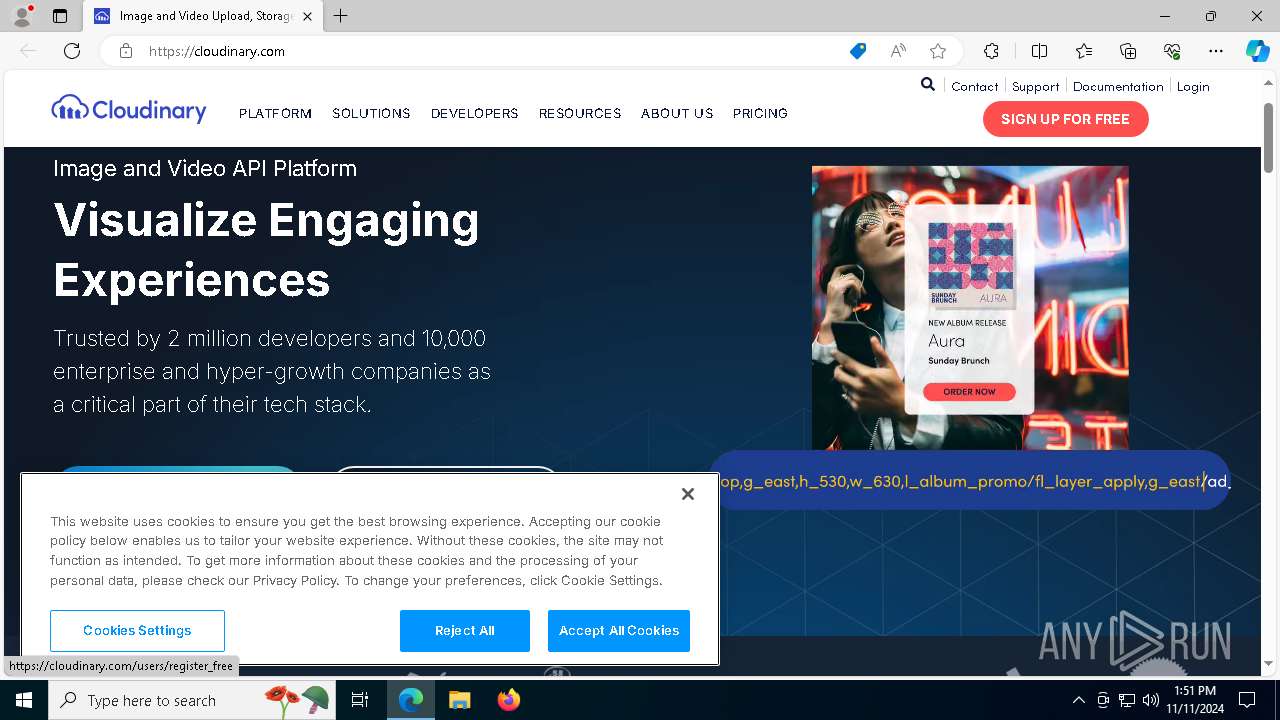Open the shopping price tag icon
This screenshot has width=1280, height=720.
tap(858, 51)
